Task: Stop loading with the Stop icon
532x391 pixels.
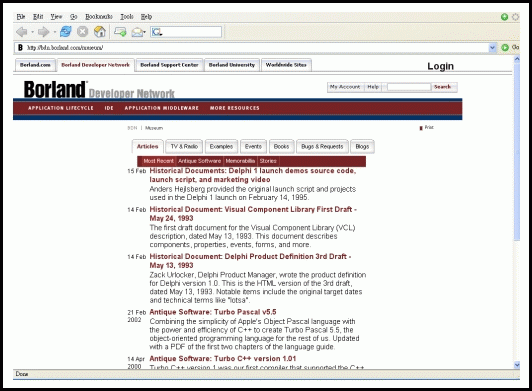Action: tap(82, 32)
